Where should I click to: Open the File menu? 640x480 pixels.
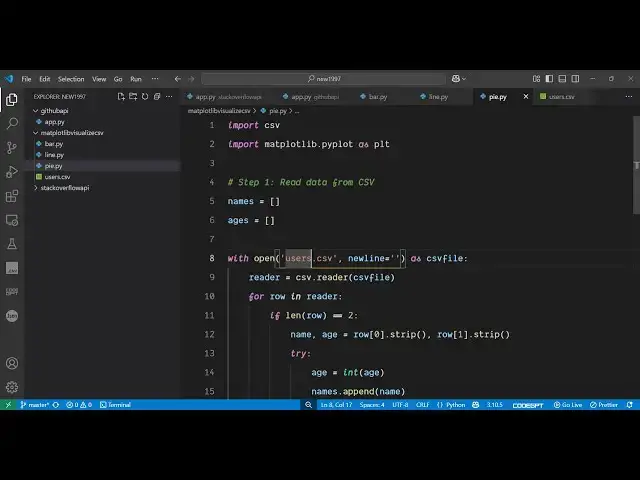27,79
